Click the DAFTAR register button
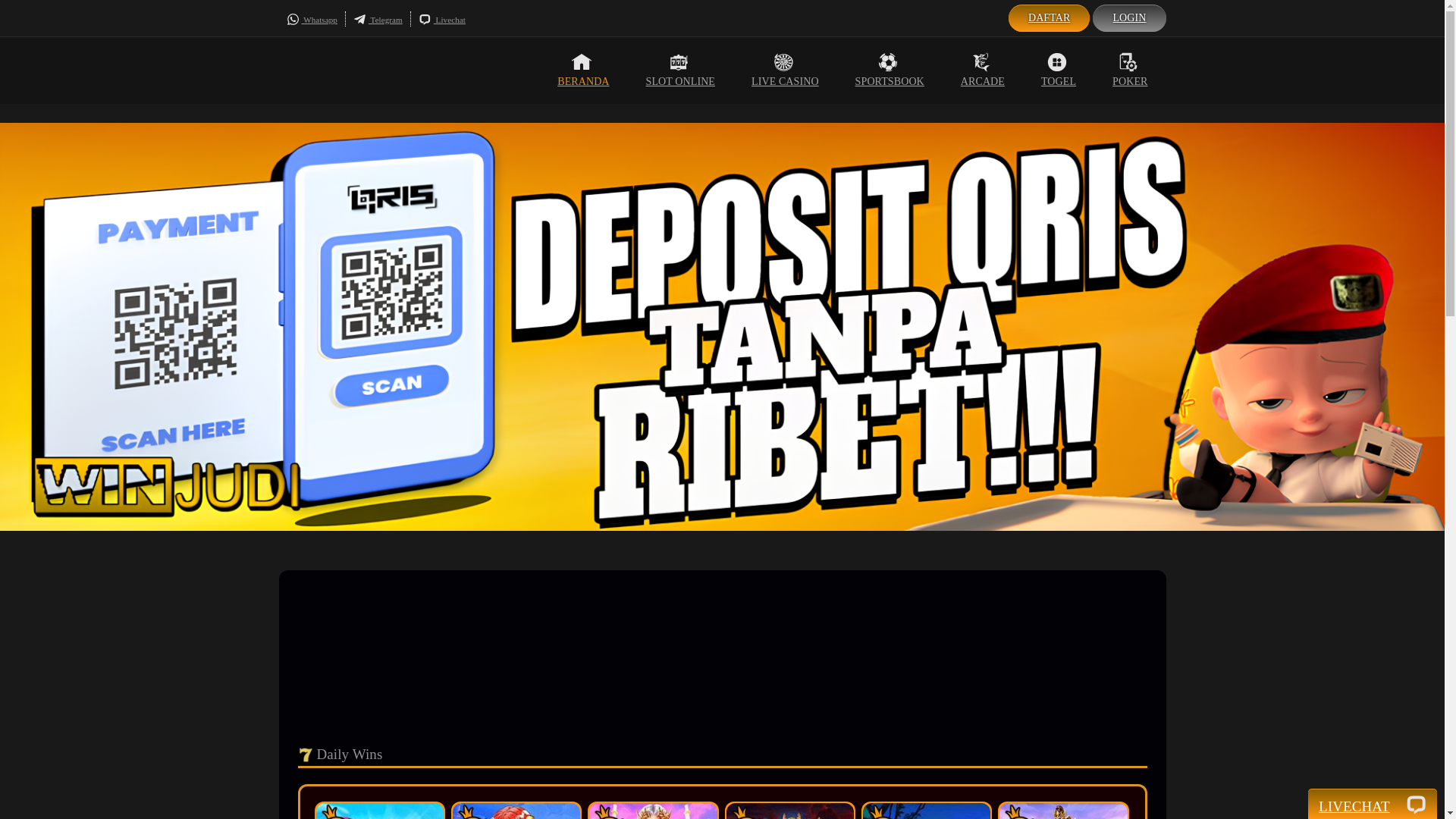Viewport: 1456px width, 819px height. pyautogui.click(x=1049, y=18)
